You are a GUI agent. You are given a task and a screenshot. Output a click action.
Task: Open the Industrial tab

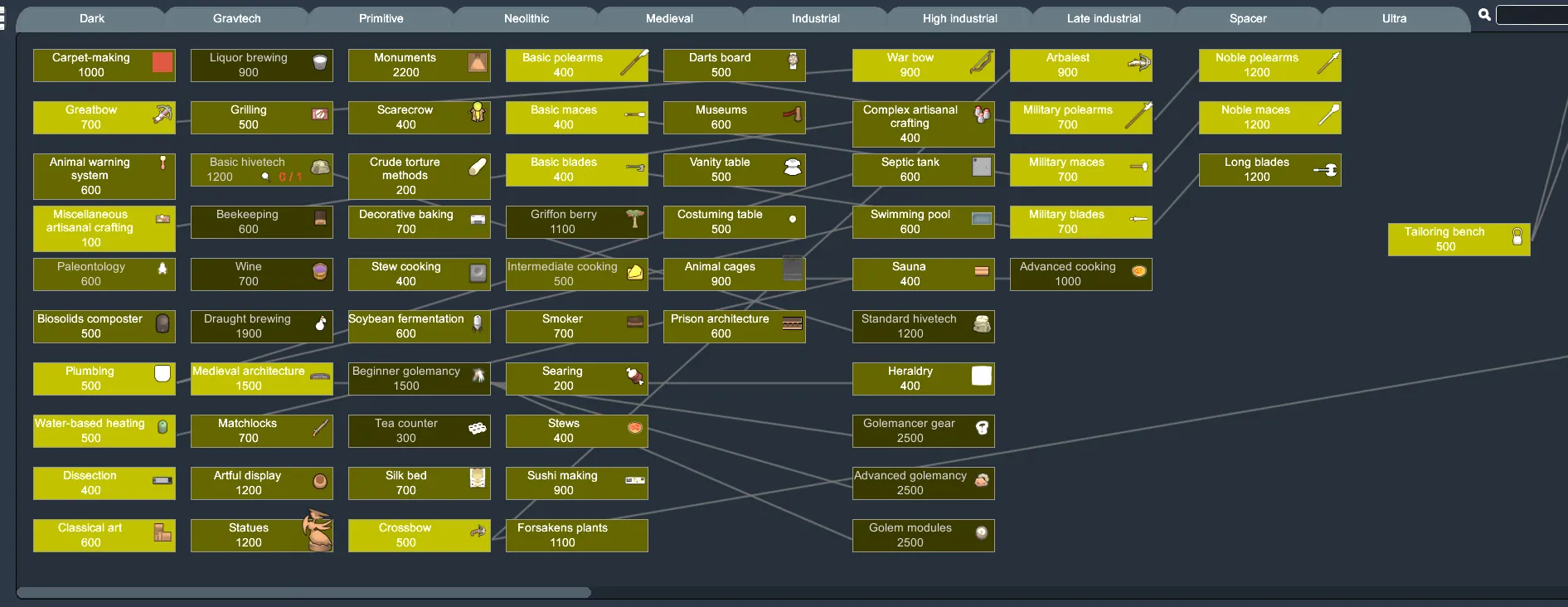[x=815, y=18]
